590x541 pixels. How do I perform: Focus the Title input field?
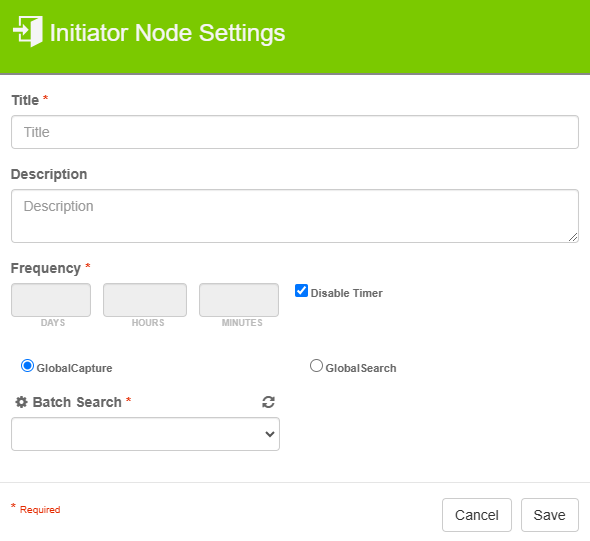tap(295, 132)
